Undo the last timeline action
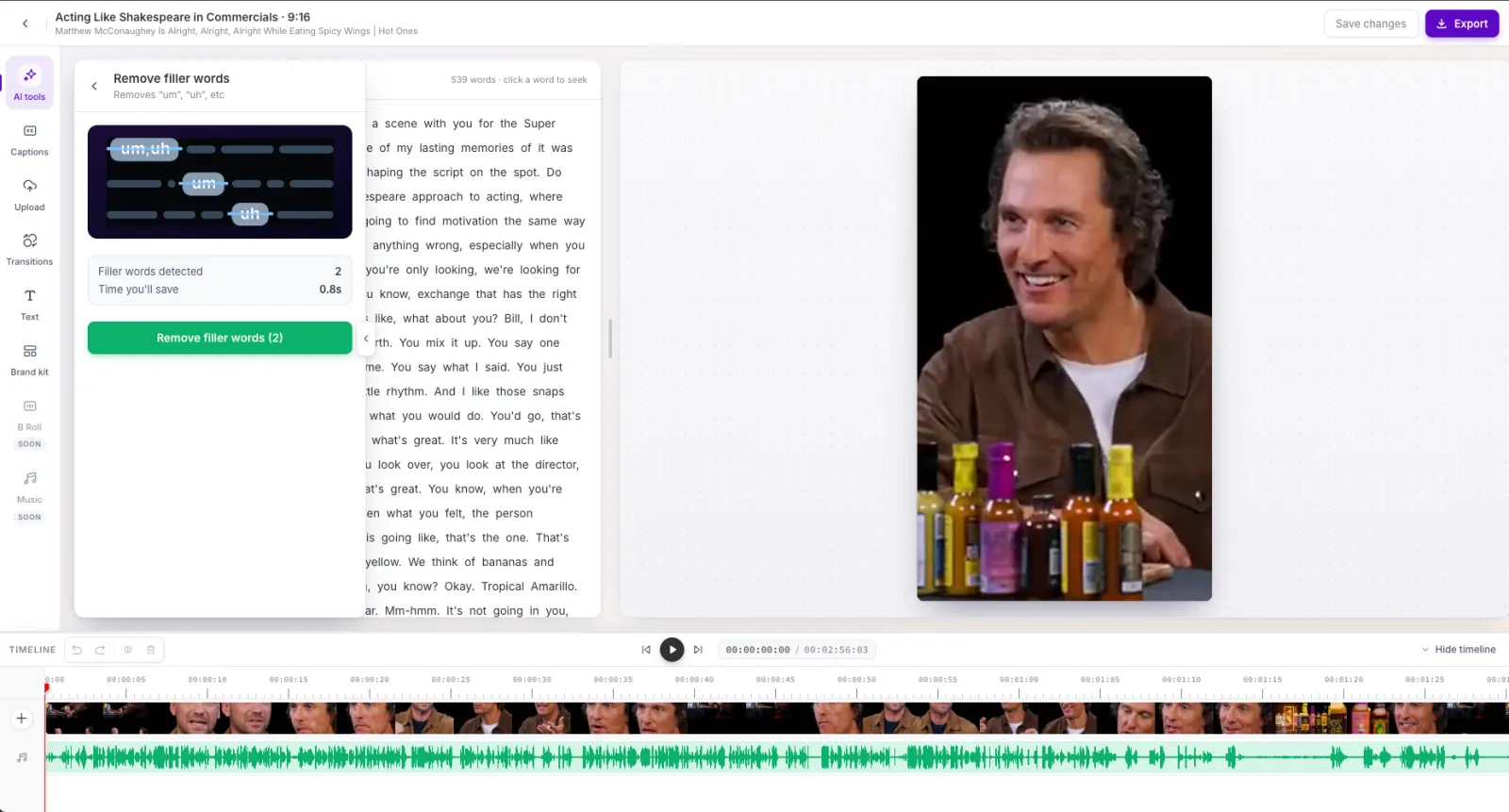This screenshot has width=1509, height=812. pos(77,650)
